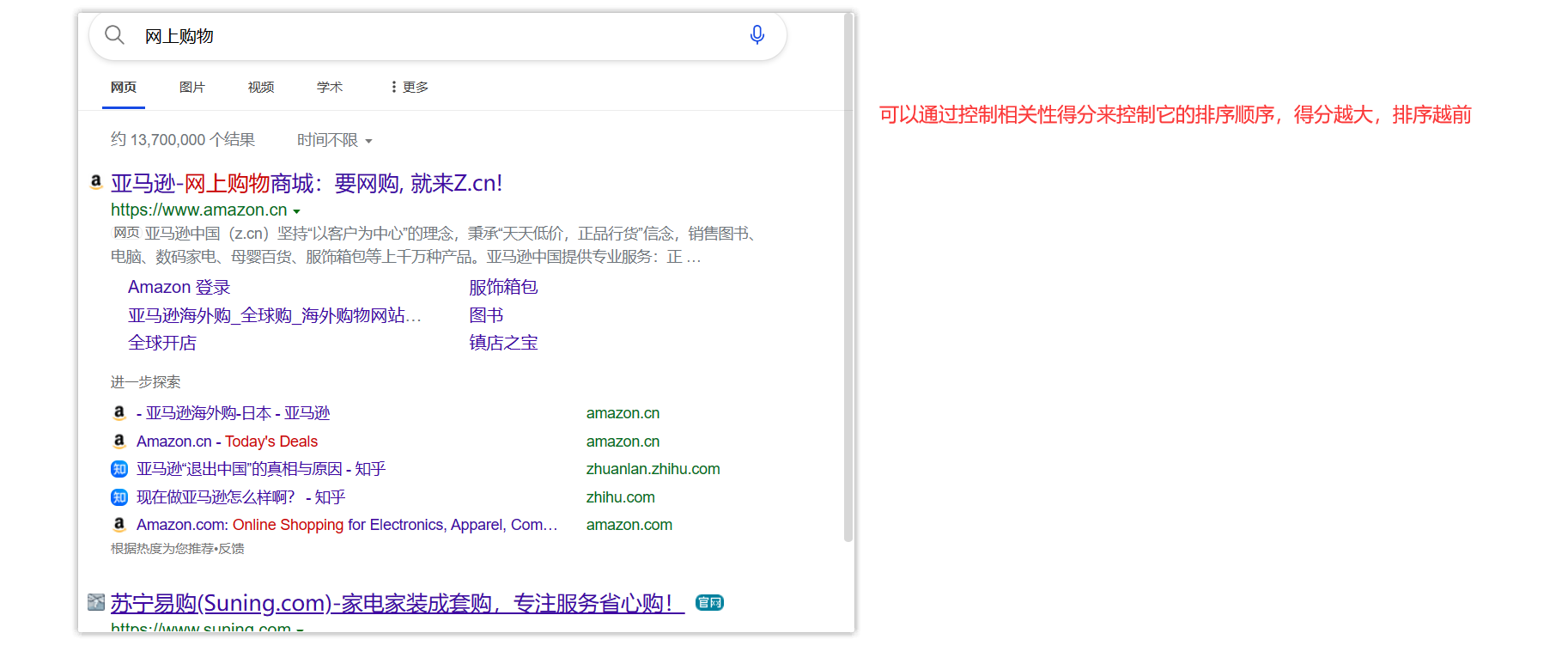Open the Amazon 登录 sitelink
This screenshot has width=1568, height=670.
tap(179, 287)
